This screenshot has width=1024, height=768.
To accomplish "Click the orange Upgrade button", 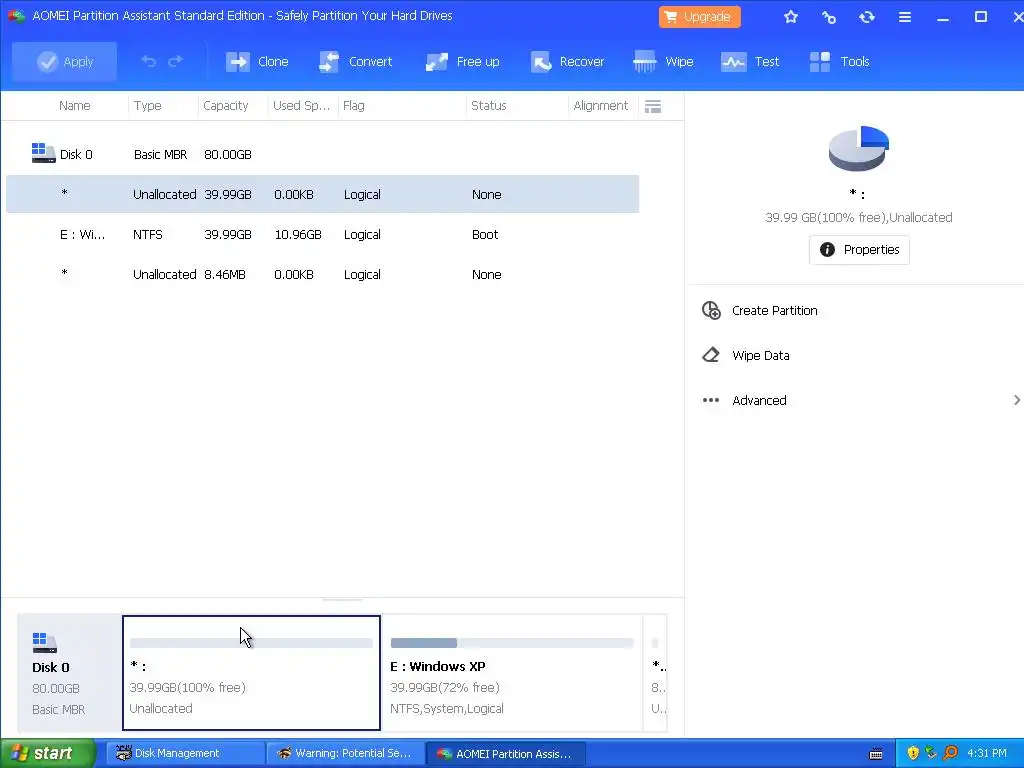I will point(699,17).
